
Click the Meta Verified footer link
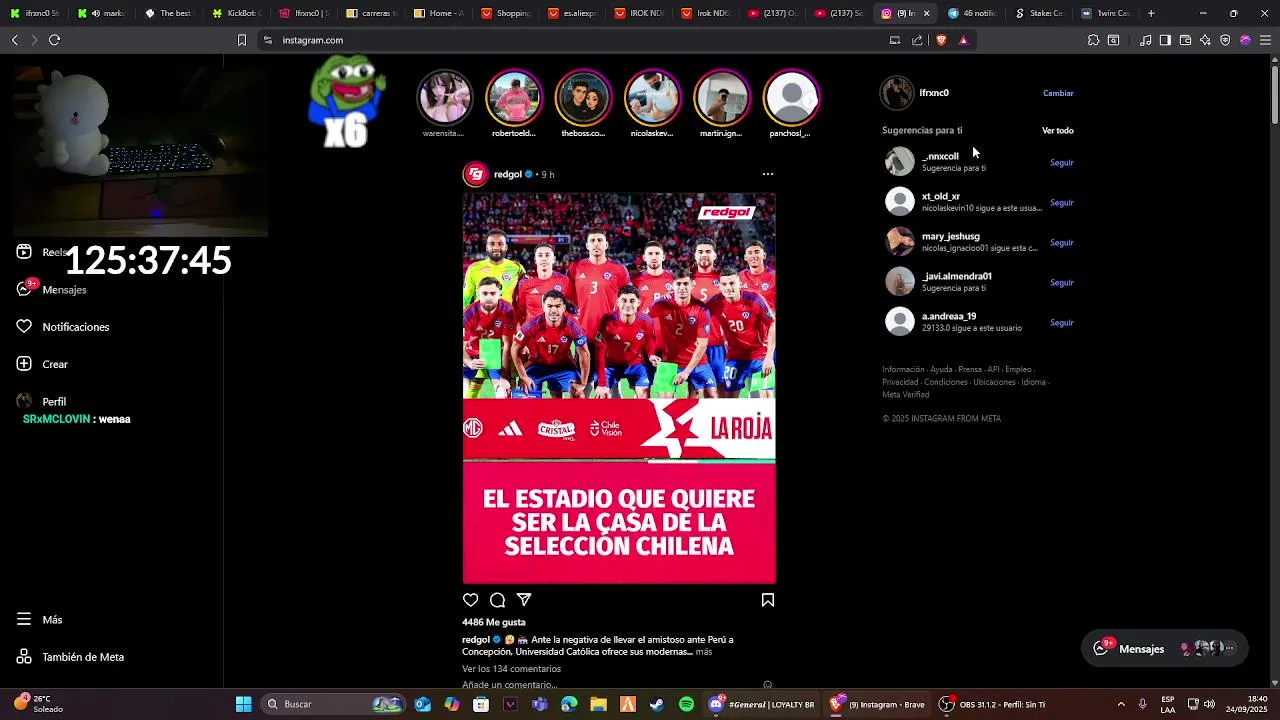click(906, 395)
